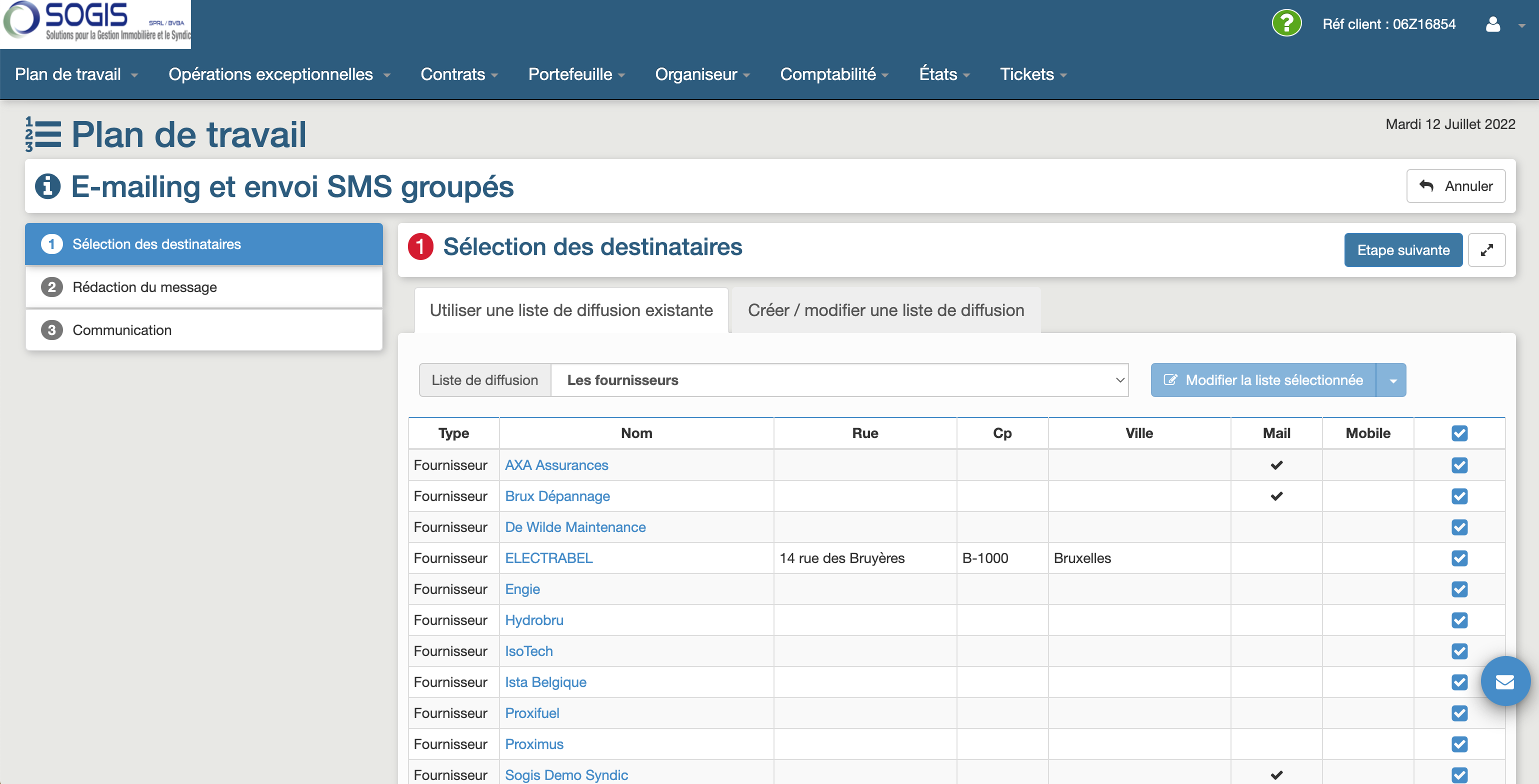Screen dimensions: 1539x784
Task: Click the expand fullscreen arrows icon
Action: click(x=1486, y=250)
